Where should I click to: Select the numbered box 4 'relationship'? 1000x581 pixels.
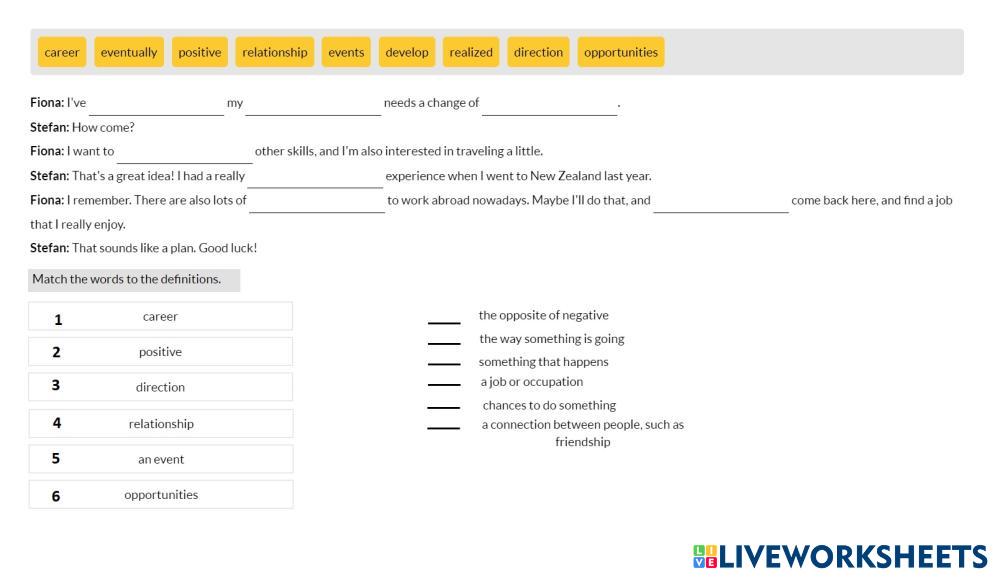coord(161,424)
